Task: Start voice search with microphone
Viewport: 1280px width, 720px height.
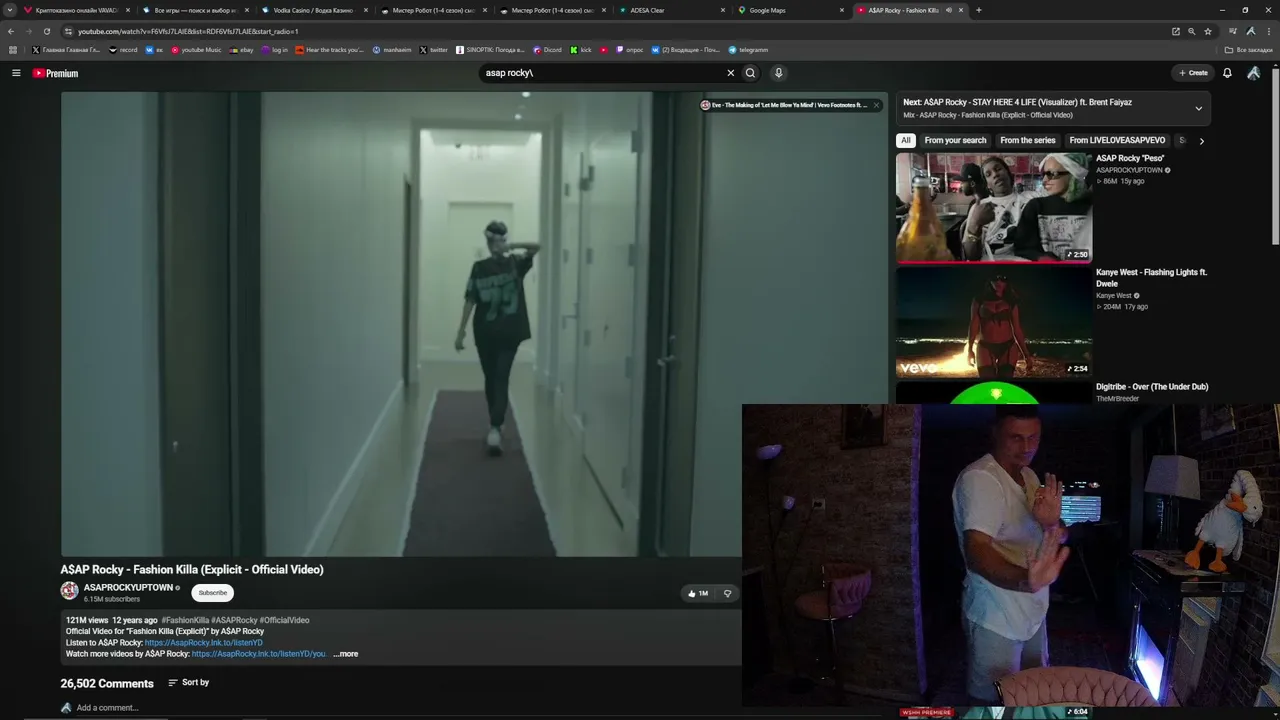Action: pyautogui.click(x=778, y=73)
